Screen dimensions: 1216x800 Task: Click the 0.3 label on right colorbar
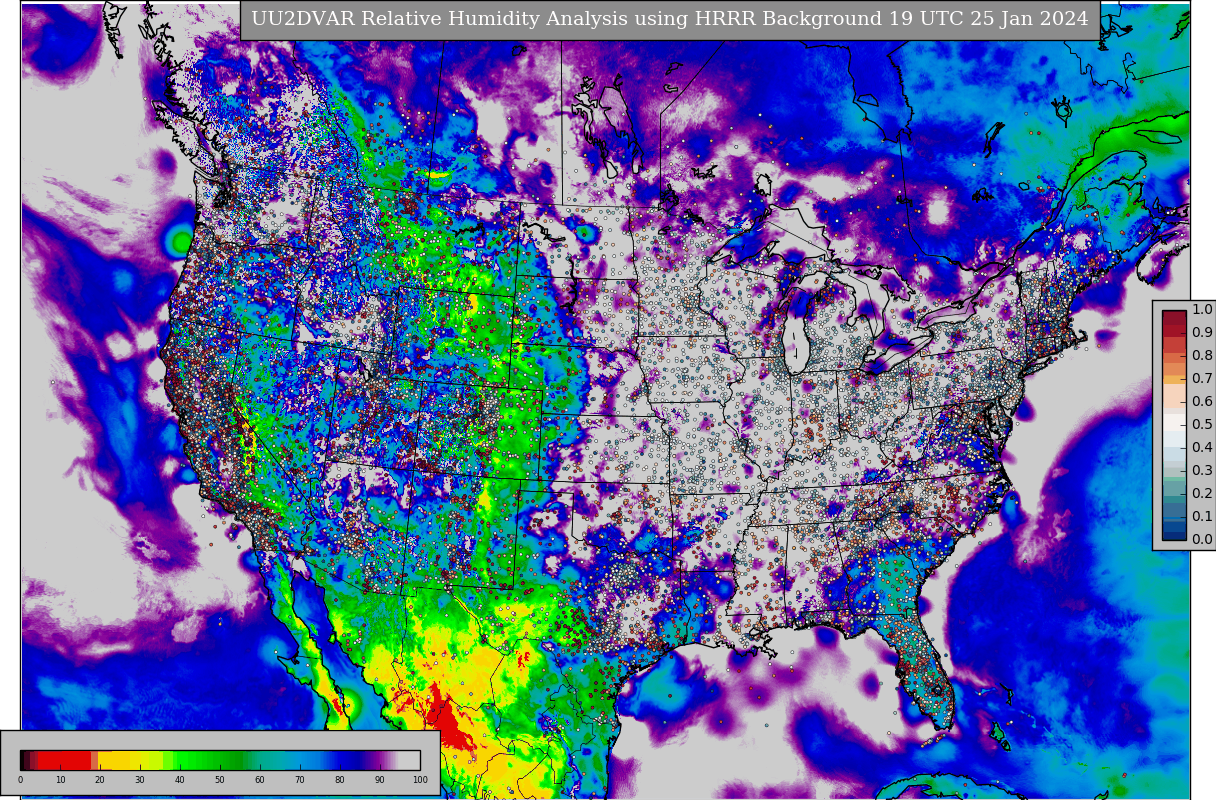click(1202, 470)
